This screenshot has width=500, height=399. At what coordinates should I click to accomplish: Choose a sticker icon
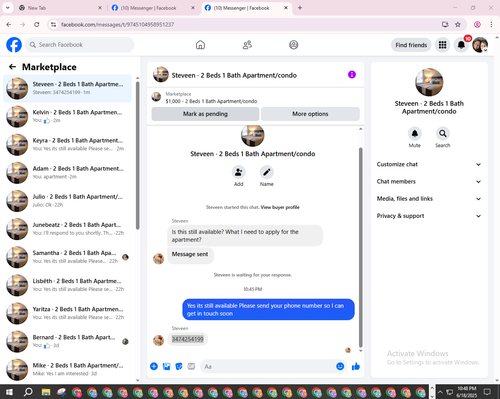179,366
